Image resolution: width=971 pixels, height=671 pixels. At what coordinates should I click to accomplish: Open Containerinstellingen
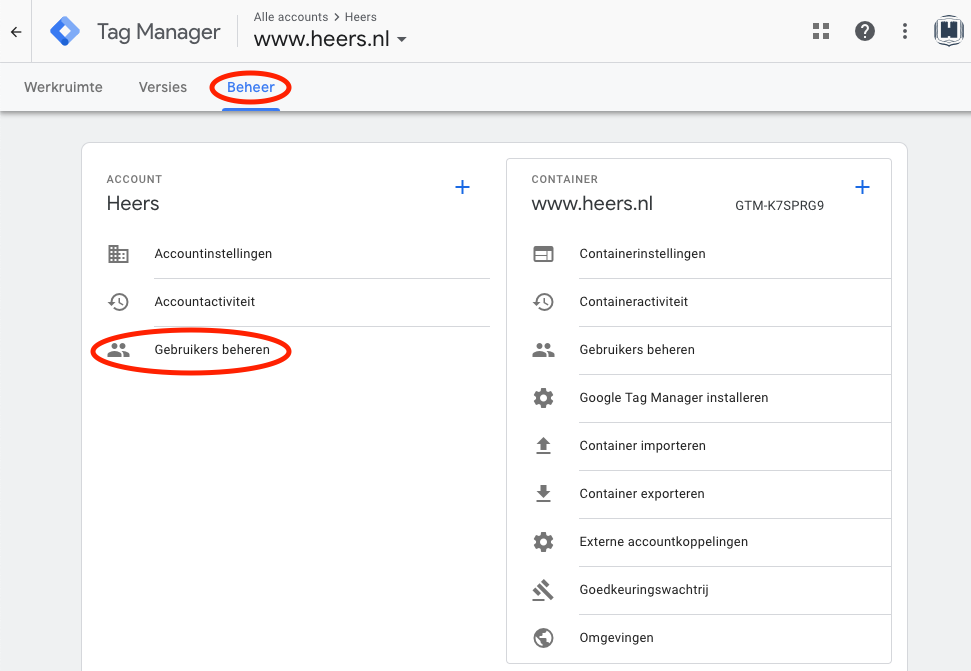pos(642,254)
